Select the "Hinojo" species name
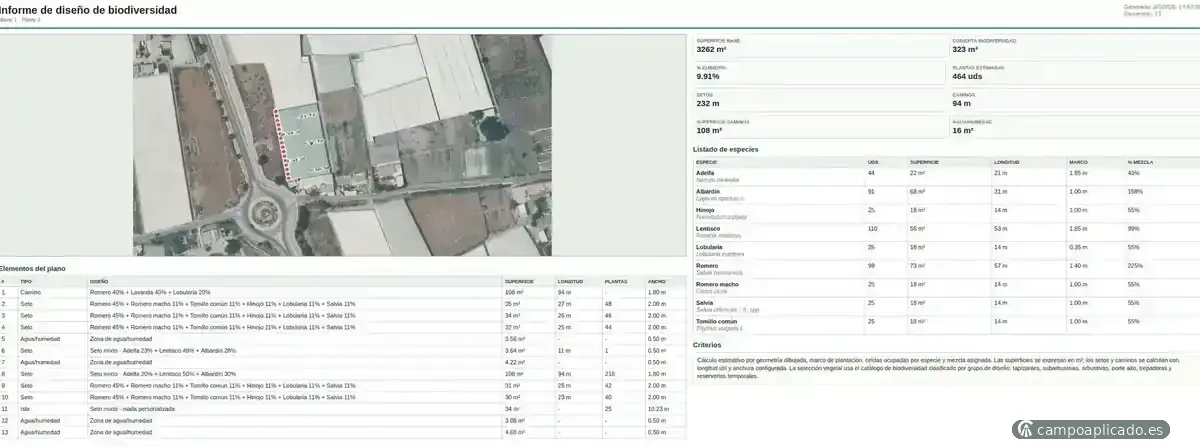The image size is (1200, 447). coord(706,209)
